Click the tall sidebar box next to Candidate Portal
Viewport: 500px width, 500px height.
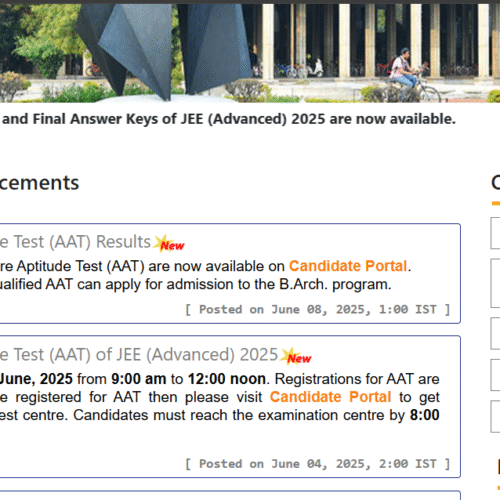(x=495, y=283)
